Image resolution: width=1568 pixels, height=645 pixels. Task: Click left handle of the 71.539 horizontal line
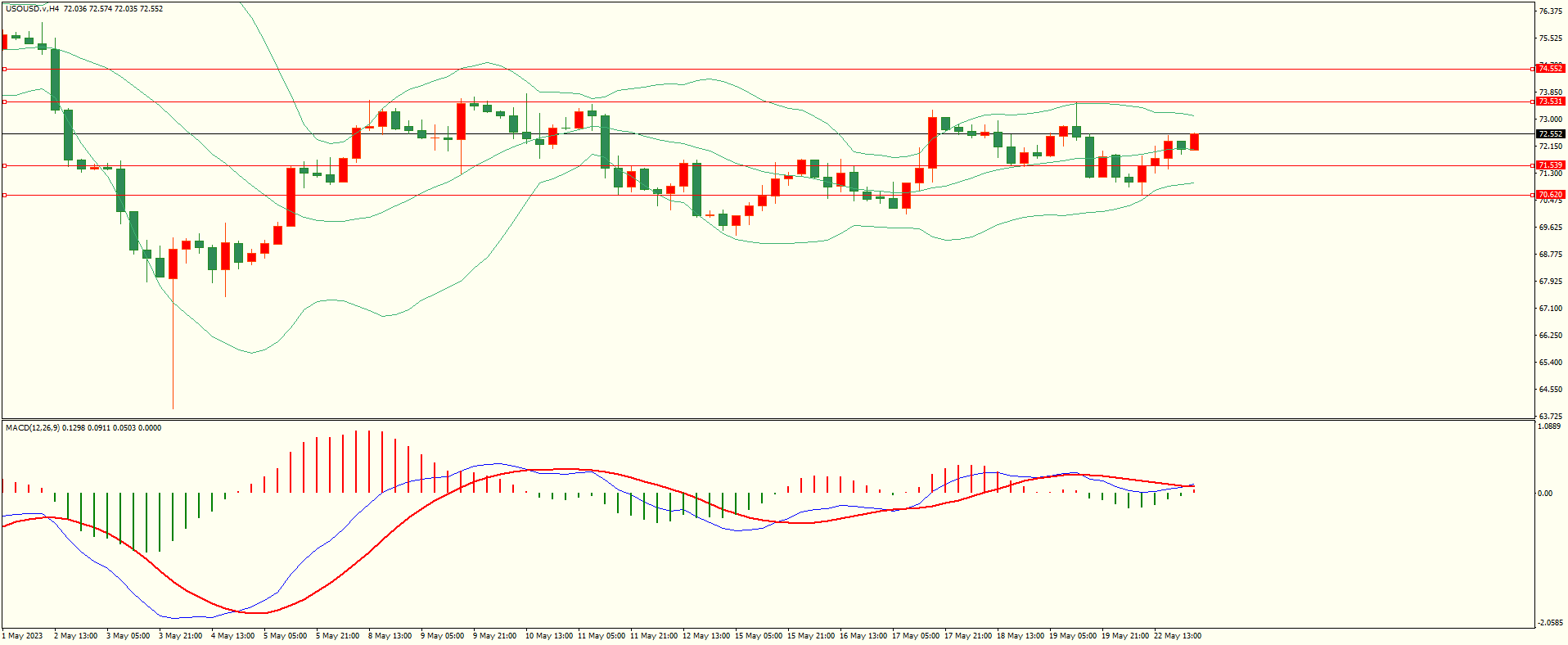click(4, 165)
